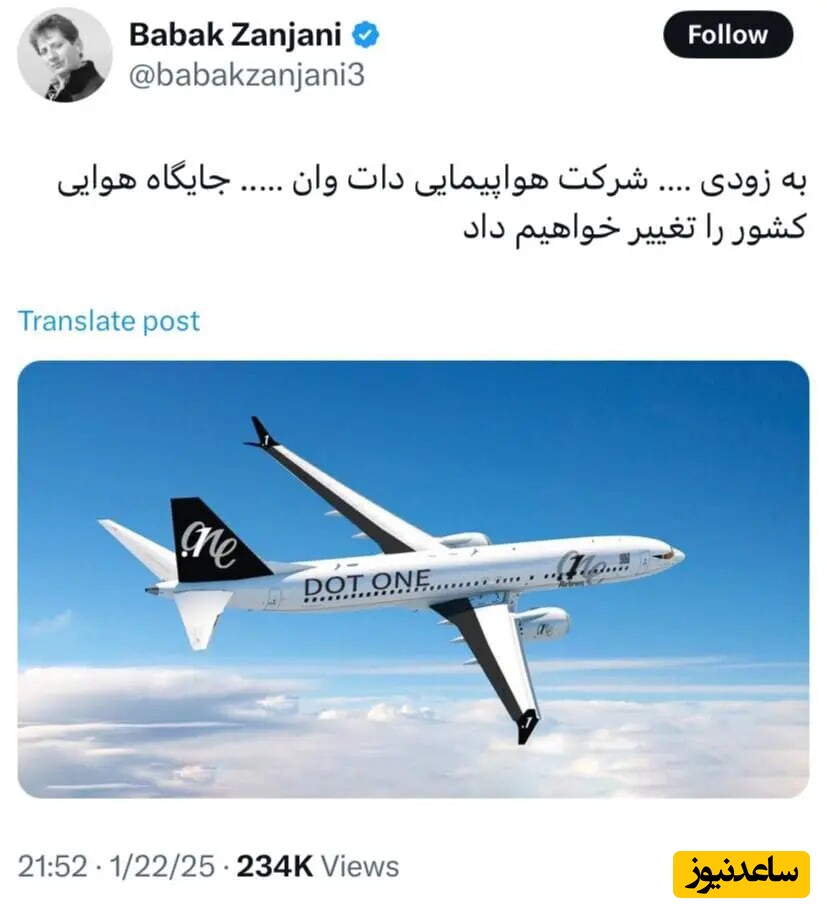Screen dimensions: 827x915
Task: Click the Saednews yellow logo watermark
Action: (x=741, y=874)
